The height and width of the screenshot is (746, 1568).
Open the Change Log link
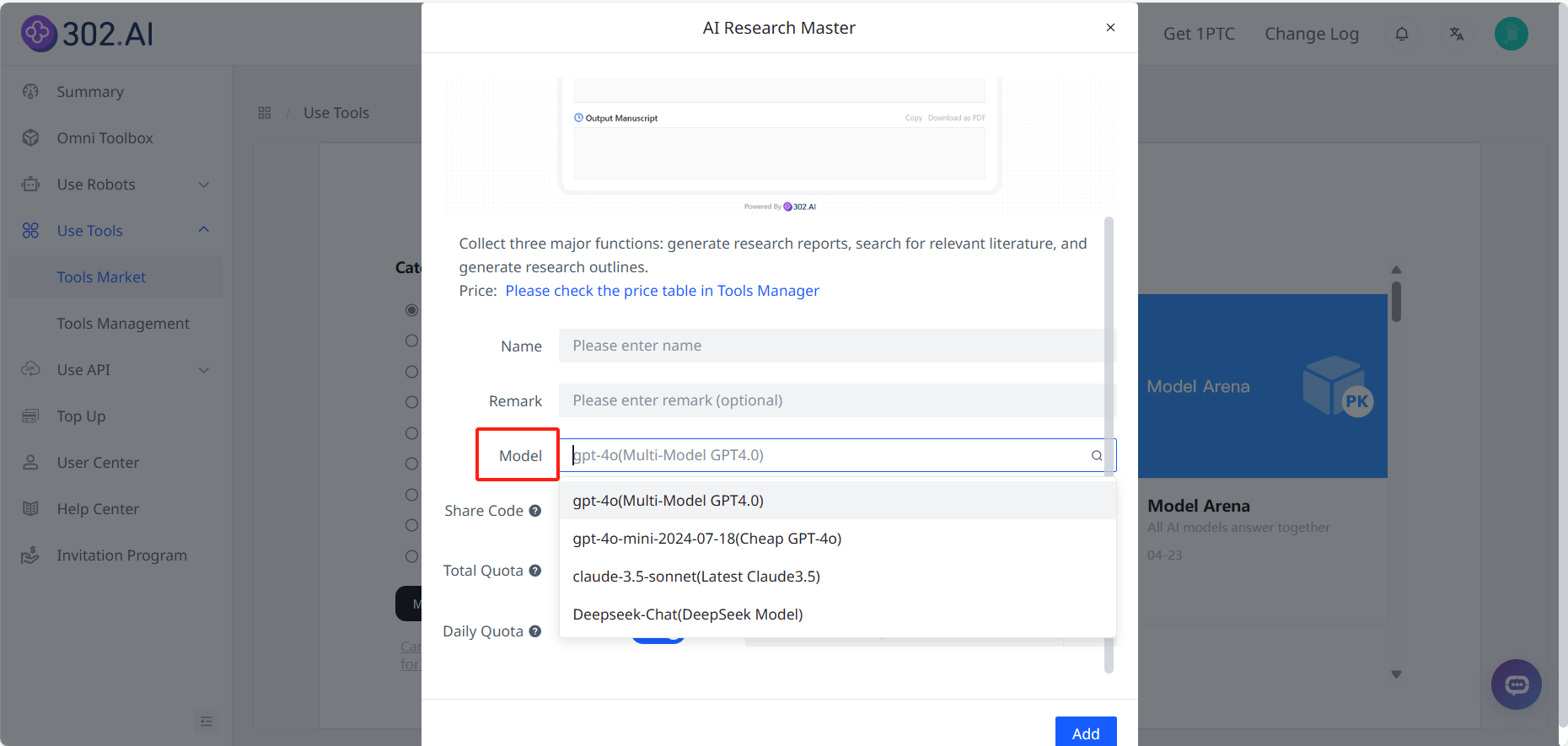1311,34
